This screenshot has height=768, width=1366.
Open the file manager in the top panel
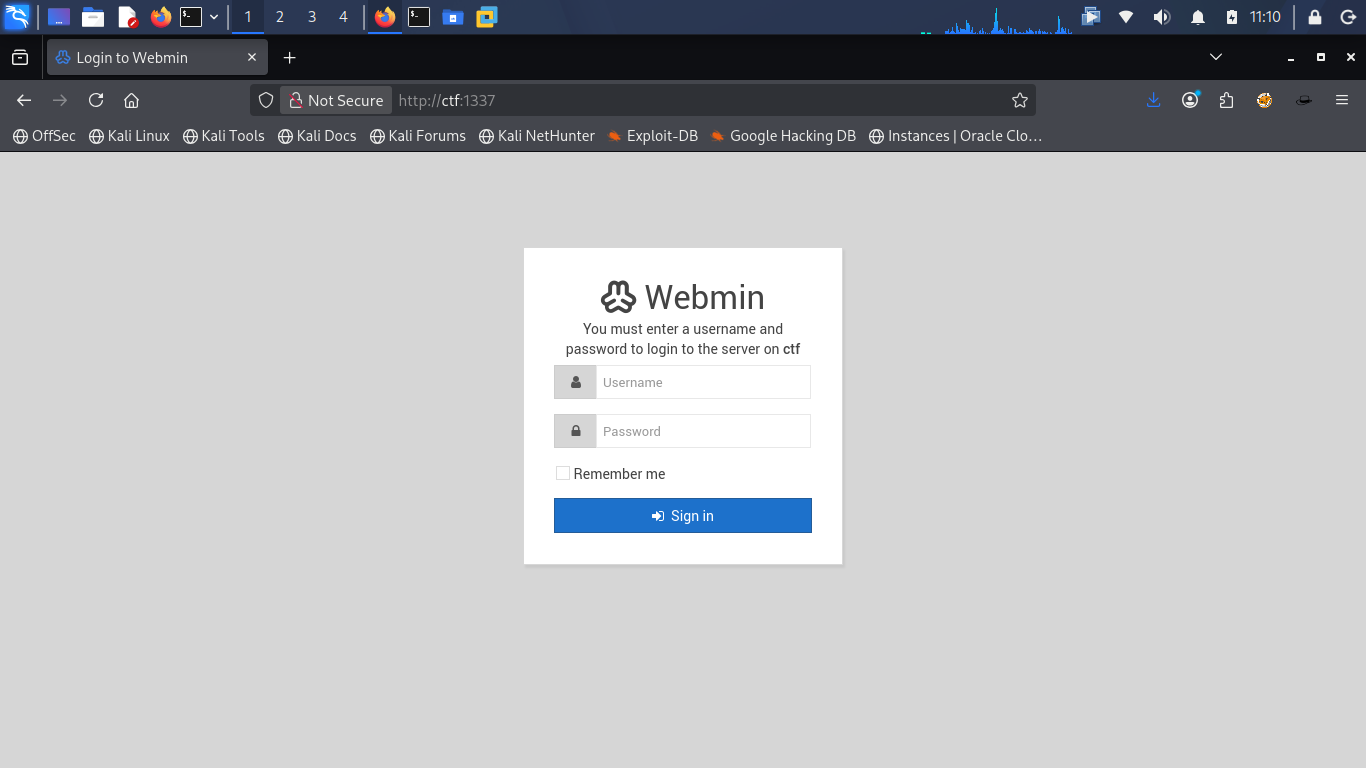(93, 16)
